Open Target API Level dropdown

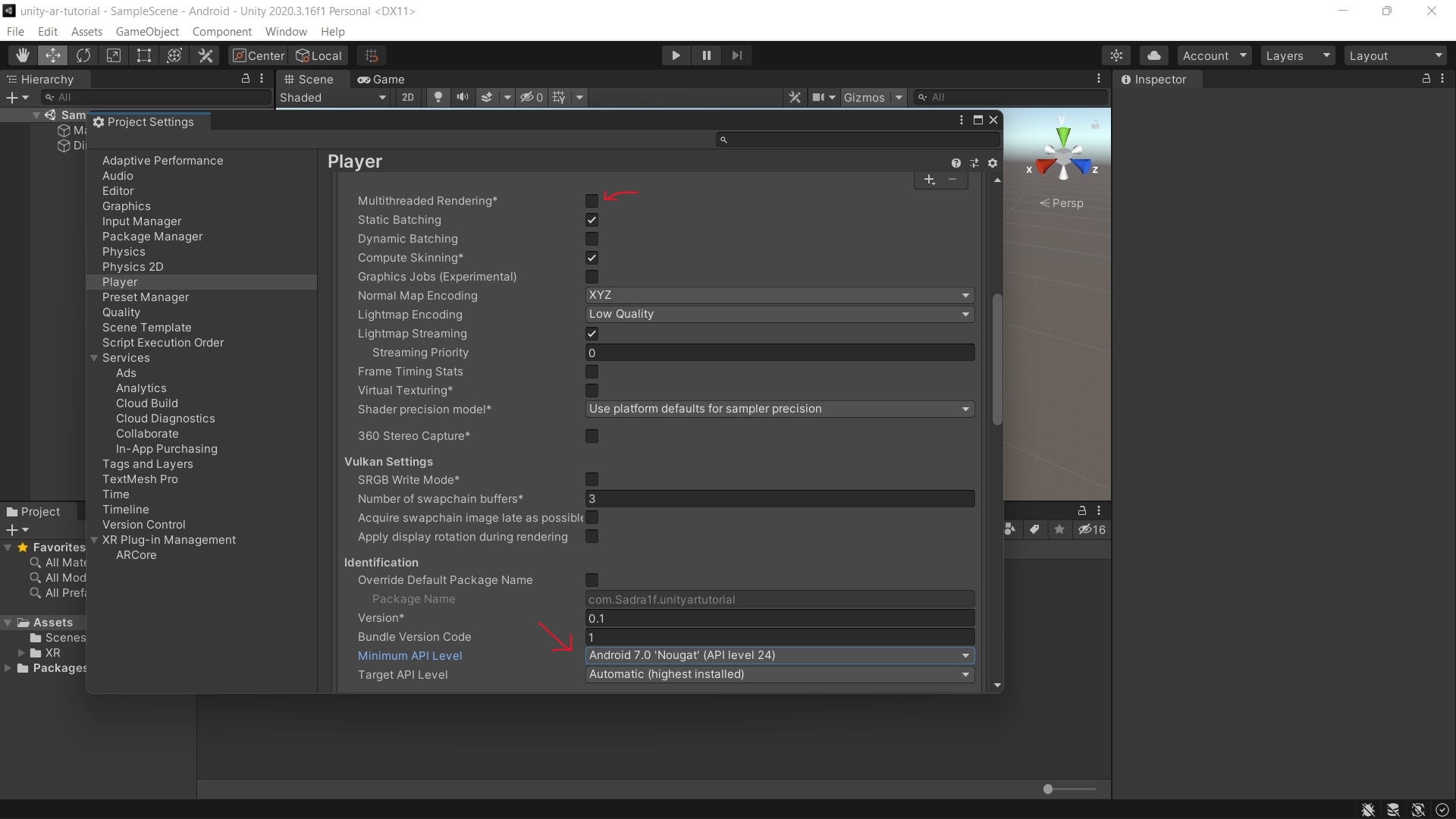780,674
